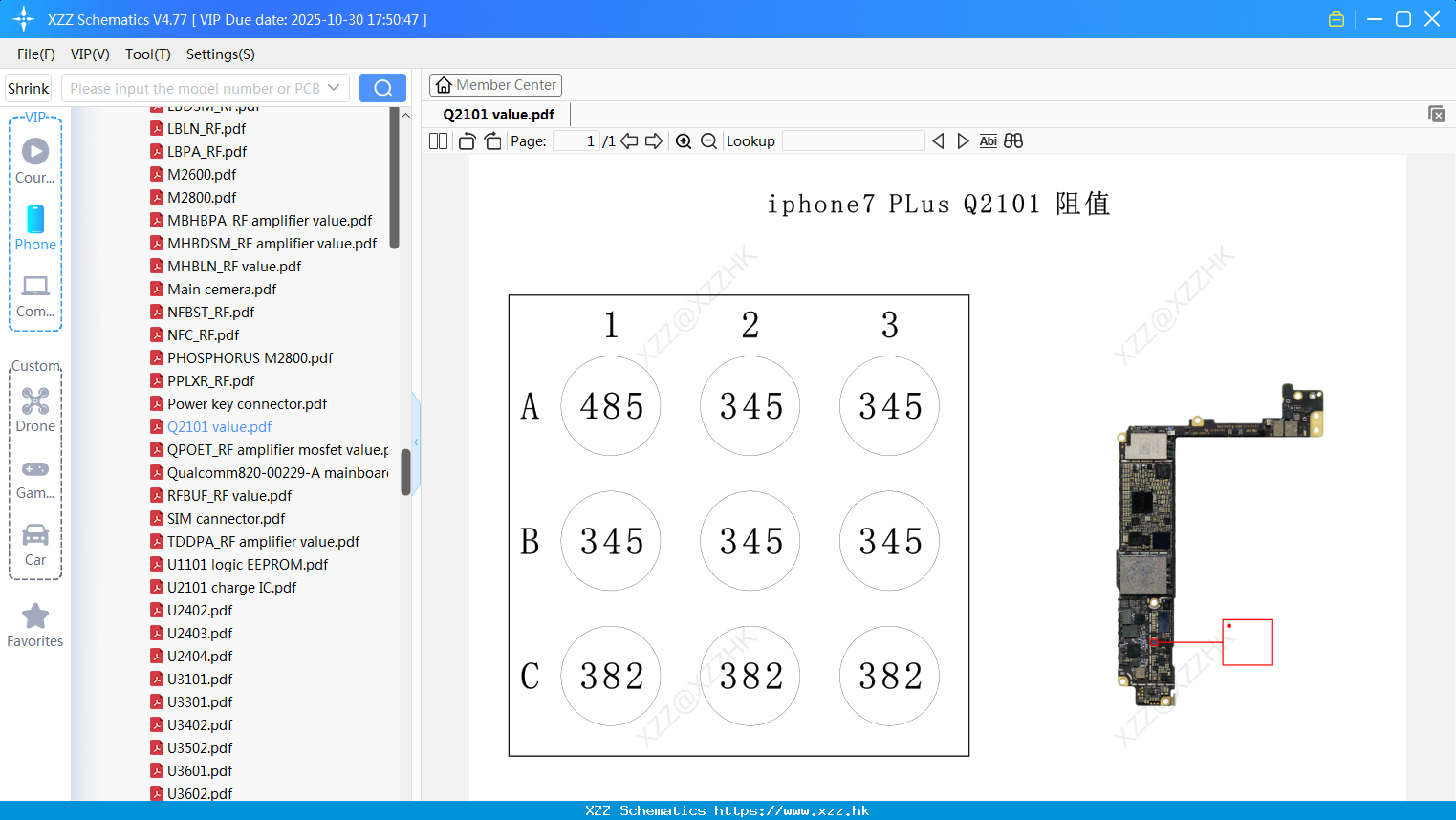The width and height of the screenshot is (1456, 820).
Task: Open PPLXR_RF.pdf
Action: pyautogui.click(x=210, y=380)
